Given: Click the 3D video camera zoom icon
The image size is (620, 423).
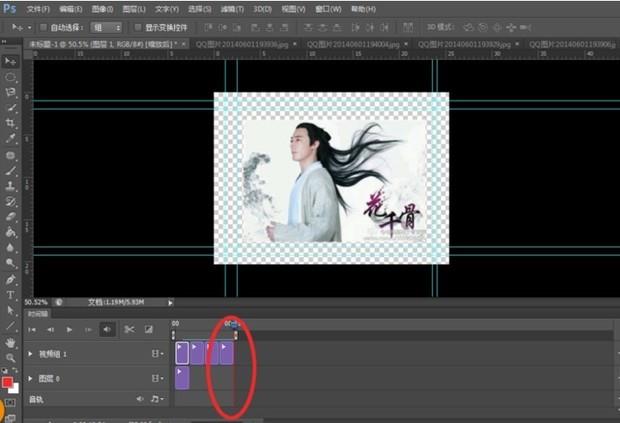Looking at the screenshot, I should click(x=525, y=27).
